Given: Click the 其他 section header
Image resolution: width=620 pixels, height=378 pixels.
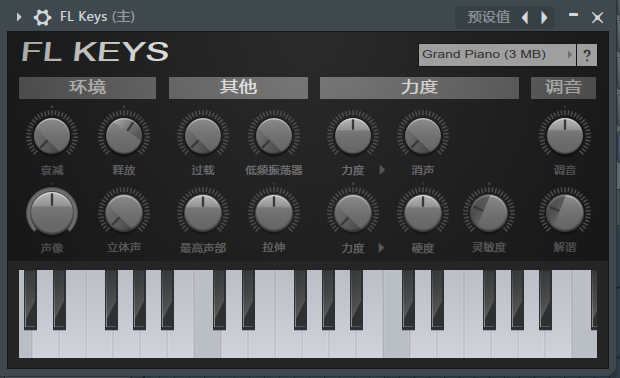Looking at the screenshot, I should point(238,87).
